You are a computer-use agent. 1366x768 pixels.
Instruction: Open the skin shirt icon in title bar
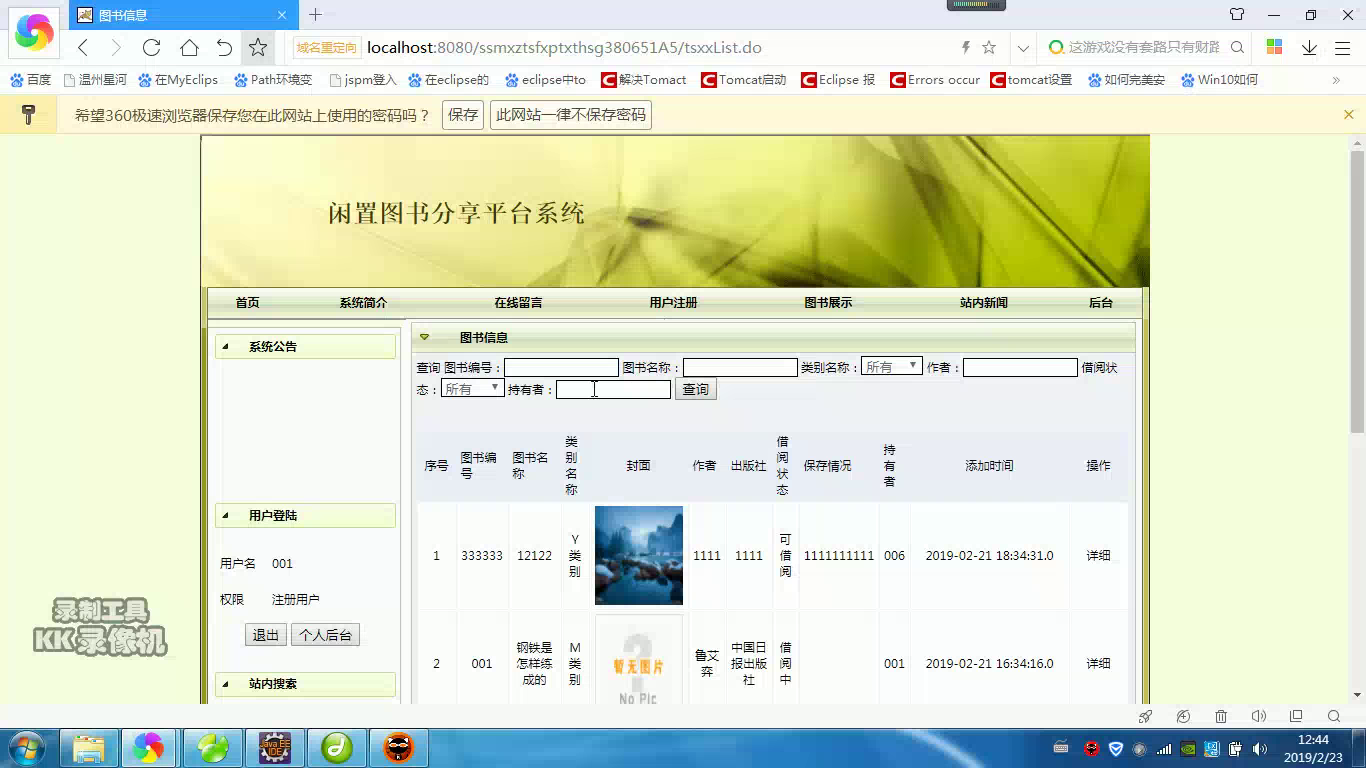pyautogui.click(x=1237, y=15)
